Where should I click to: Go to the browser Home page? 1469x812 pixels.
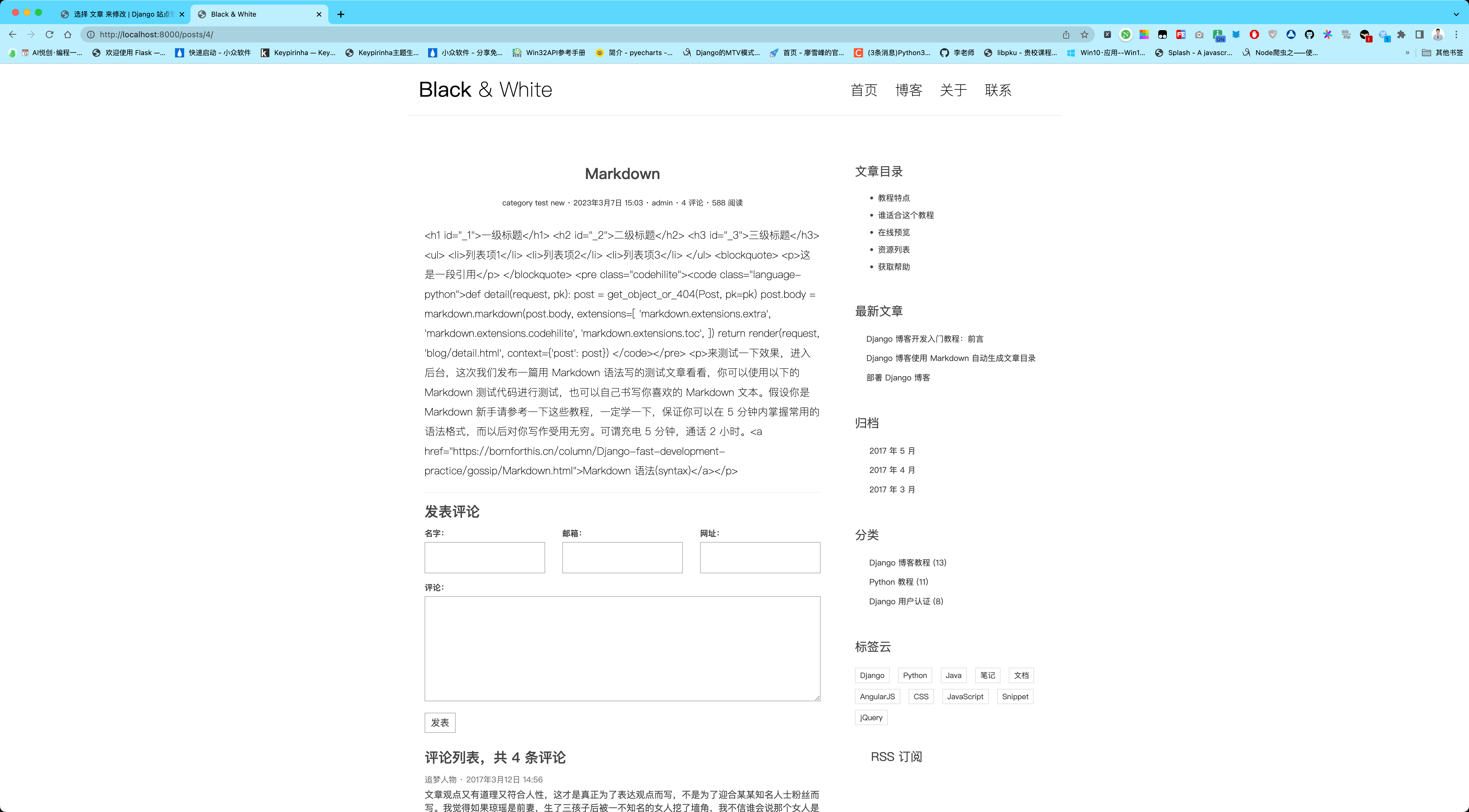(68, 34)
